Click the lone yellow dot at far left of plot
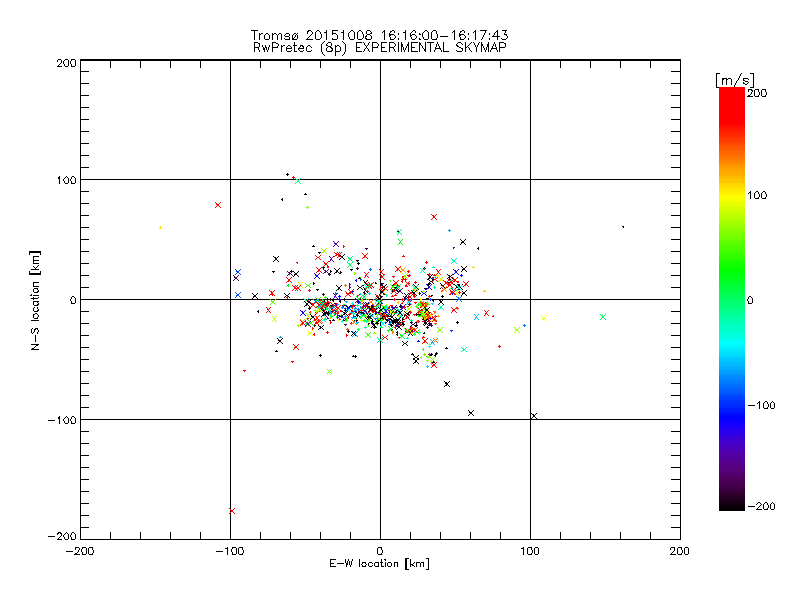Image resolution: width=800 pixels, height=600 pixels. pos(161,228)
